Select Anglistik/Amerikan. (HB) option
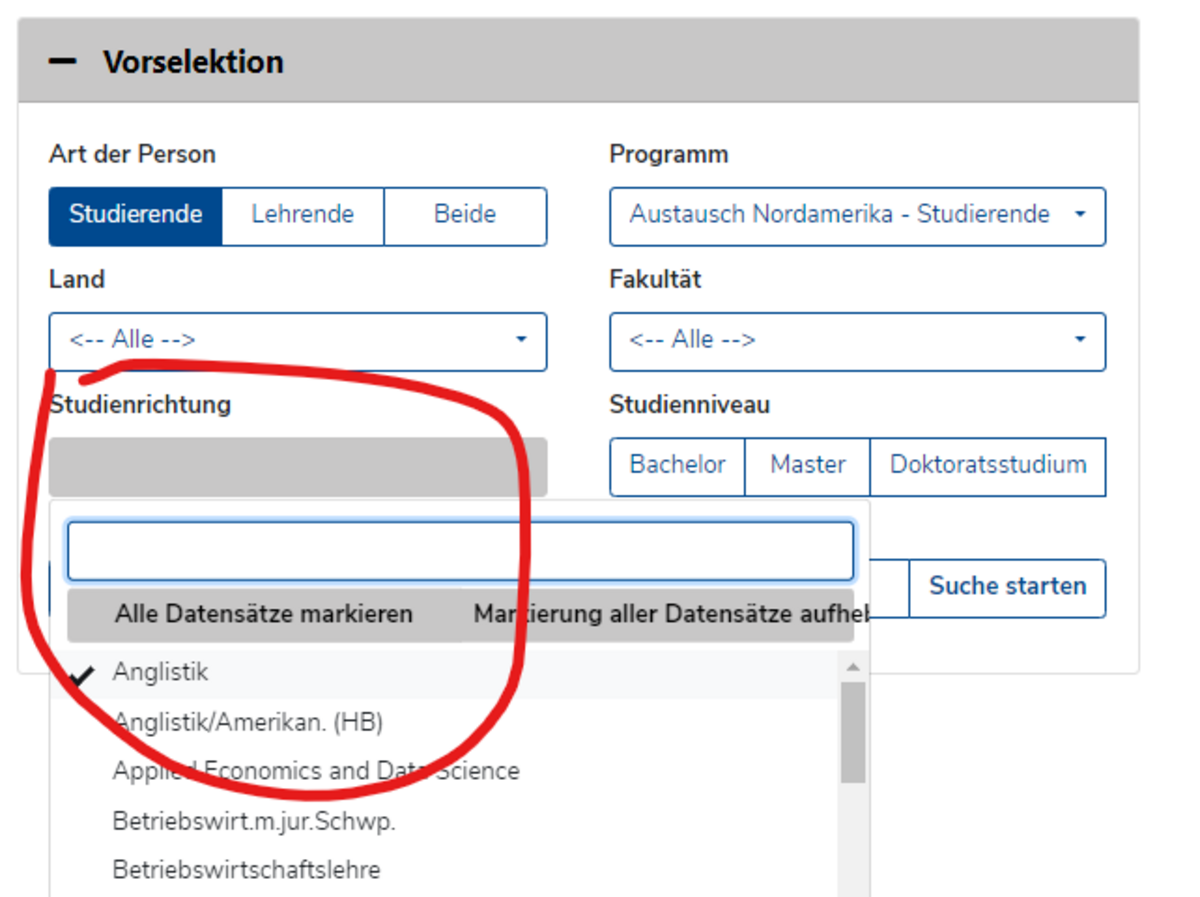The height and width of the screenshot is (897, 1200). coord(247,722)
